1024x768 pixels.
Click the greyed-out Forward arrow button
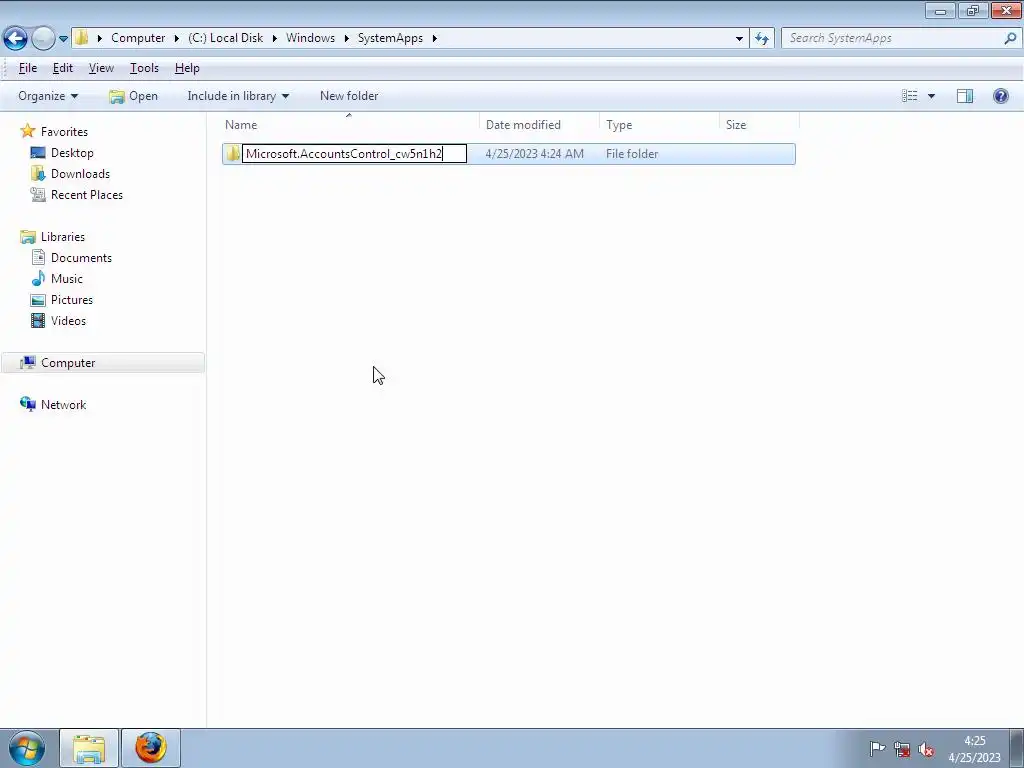point(43,38)
